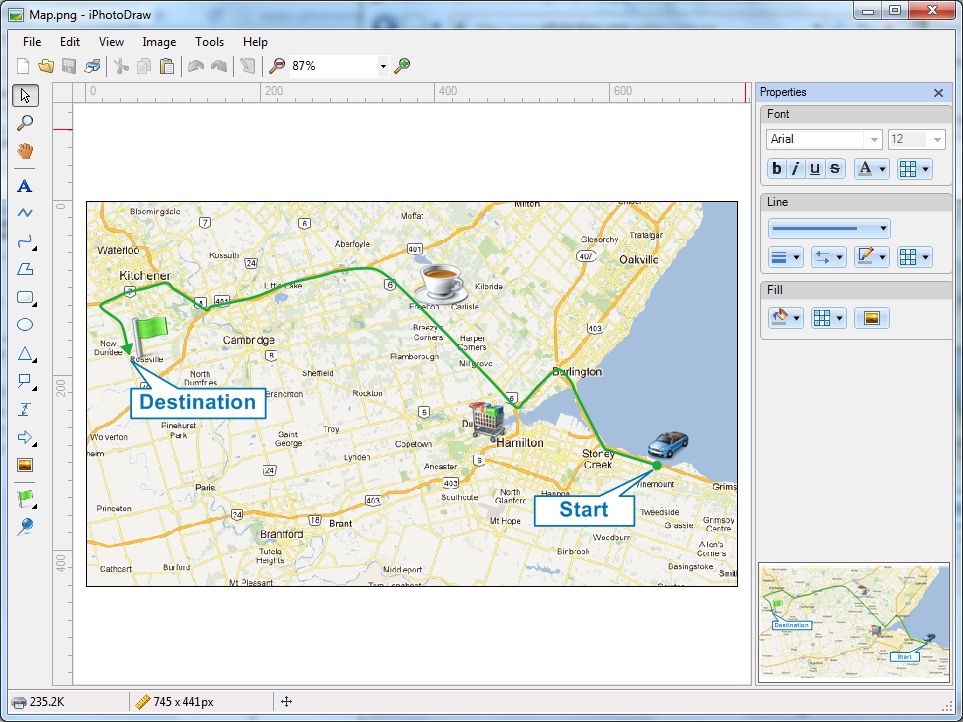The height and width of the screenshot is (722, 963).
Task: Select the zigzag polyline tool
Action: coord(25,213)
